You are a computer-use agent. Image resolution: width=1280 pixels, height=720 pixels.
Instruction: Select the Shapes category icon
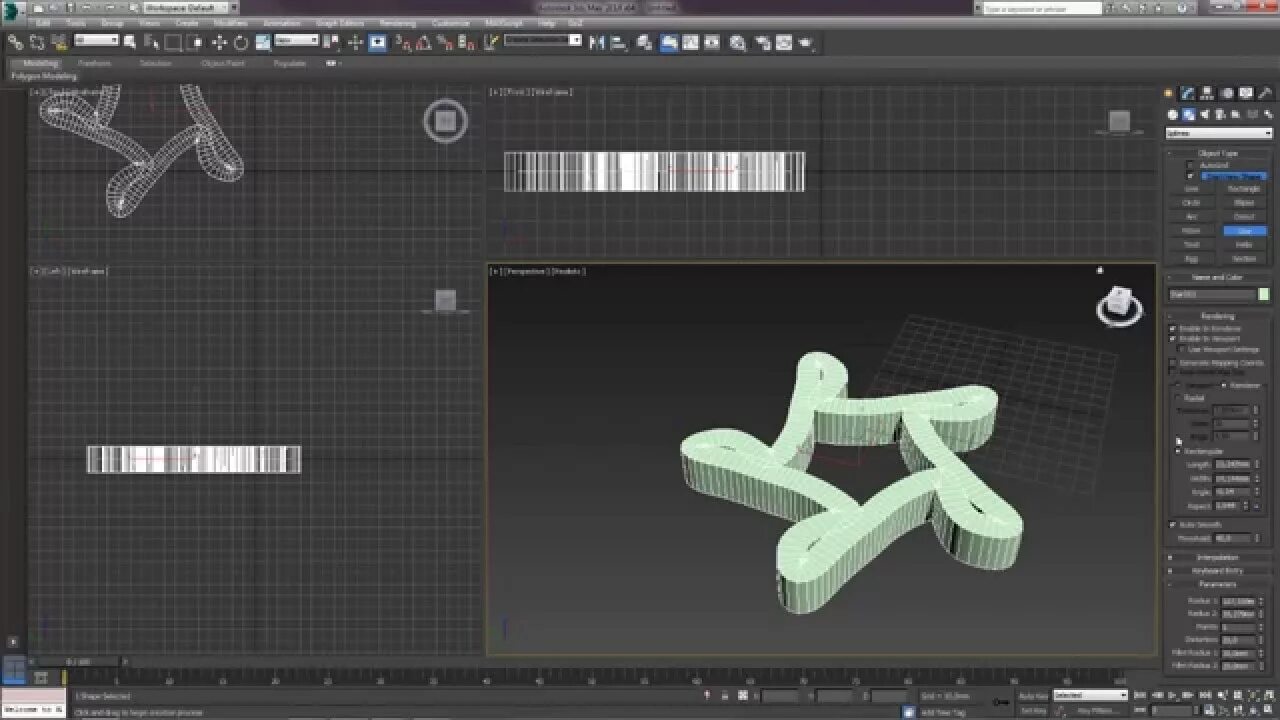(x=1189, y=115)
